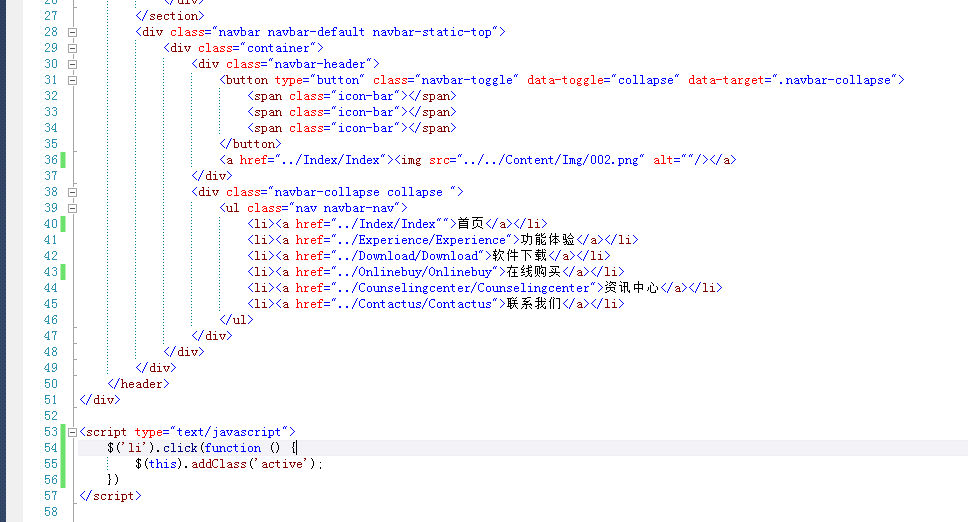Click the $('li').click function call
Image resolution: width=968 pixels, height=522 pixels.
pyautogui.click(x=201, y=449)
